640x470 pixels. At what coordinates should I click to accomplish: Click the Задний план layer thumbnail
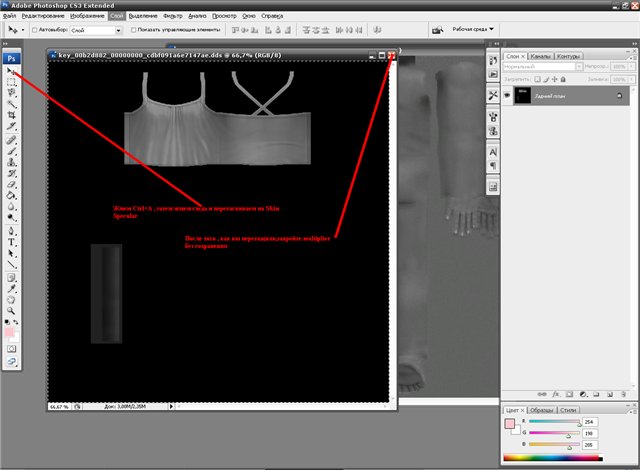(524, 94)
